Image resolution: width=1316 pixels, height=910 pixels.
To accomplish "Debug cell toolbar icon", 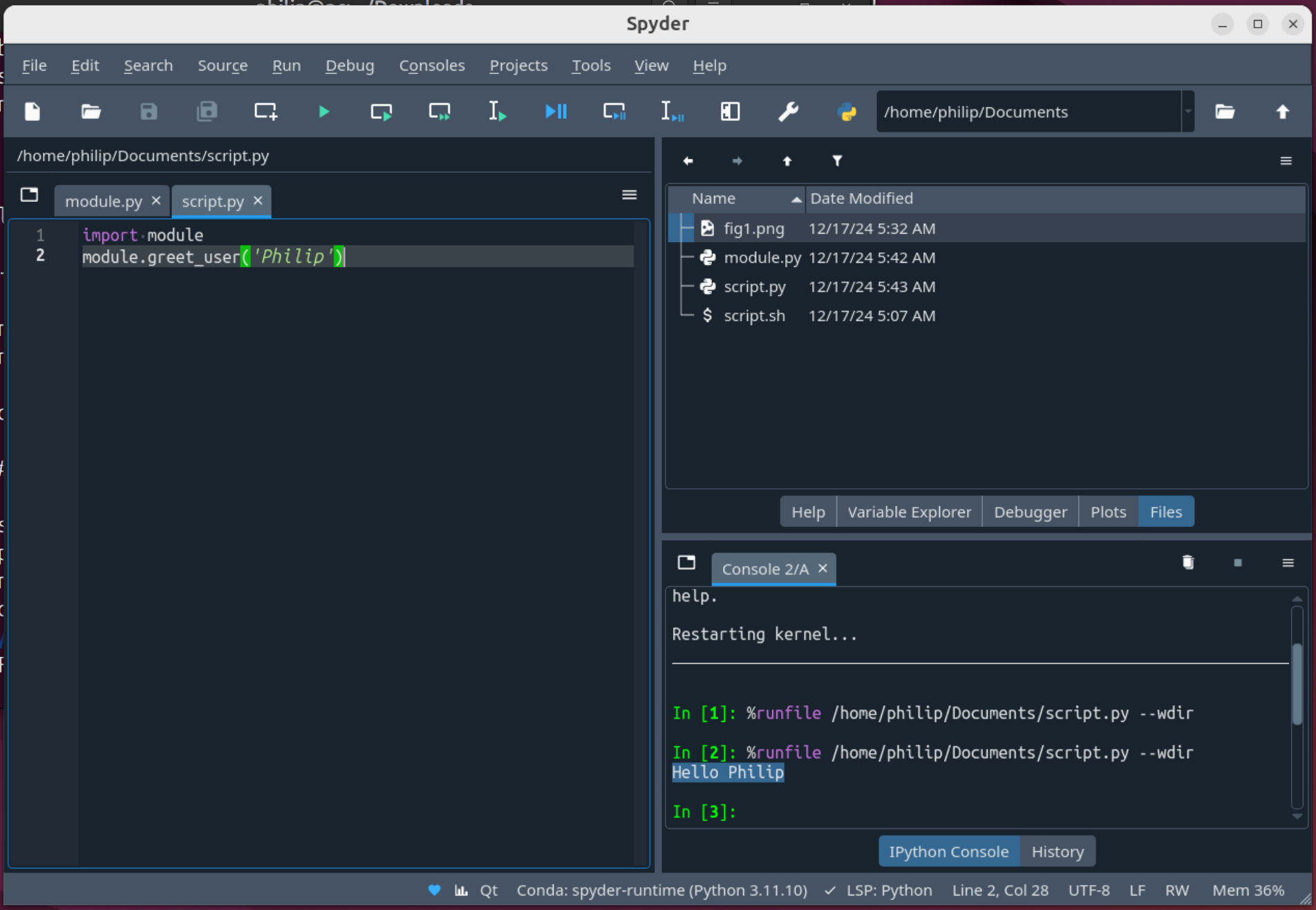I will (614, 111).
